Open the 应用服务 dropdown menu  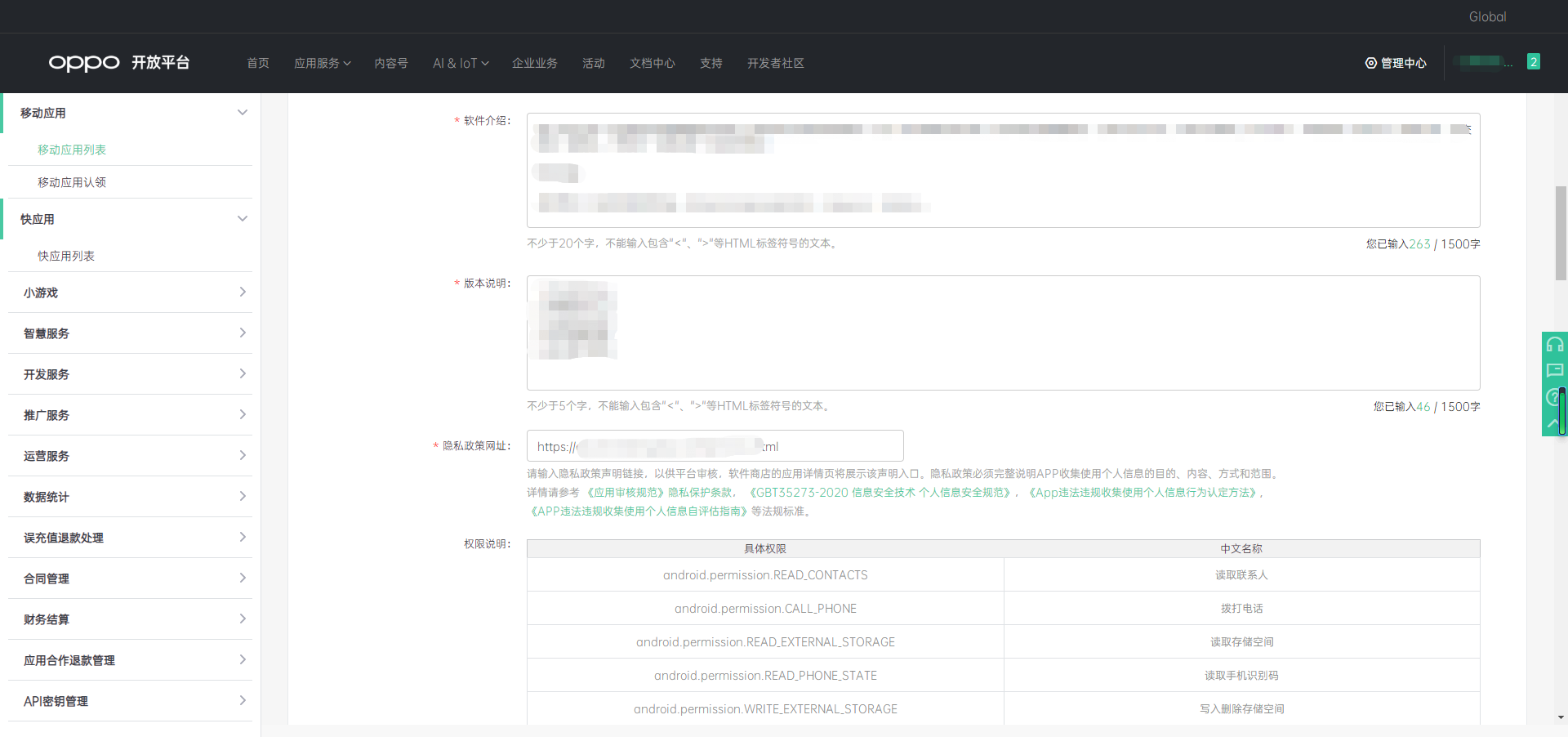(x=323, y=63)
